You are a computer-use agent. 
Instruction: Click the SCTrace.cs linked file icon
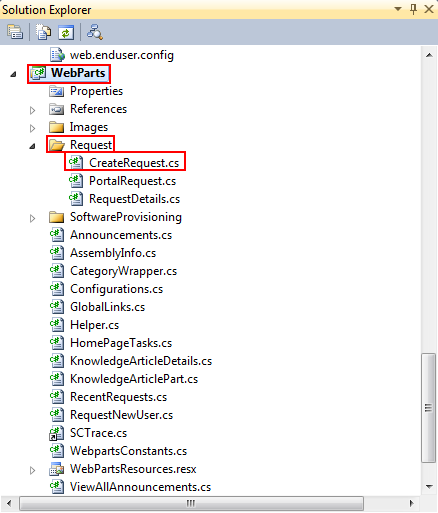(x=57, y=433)
